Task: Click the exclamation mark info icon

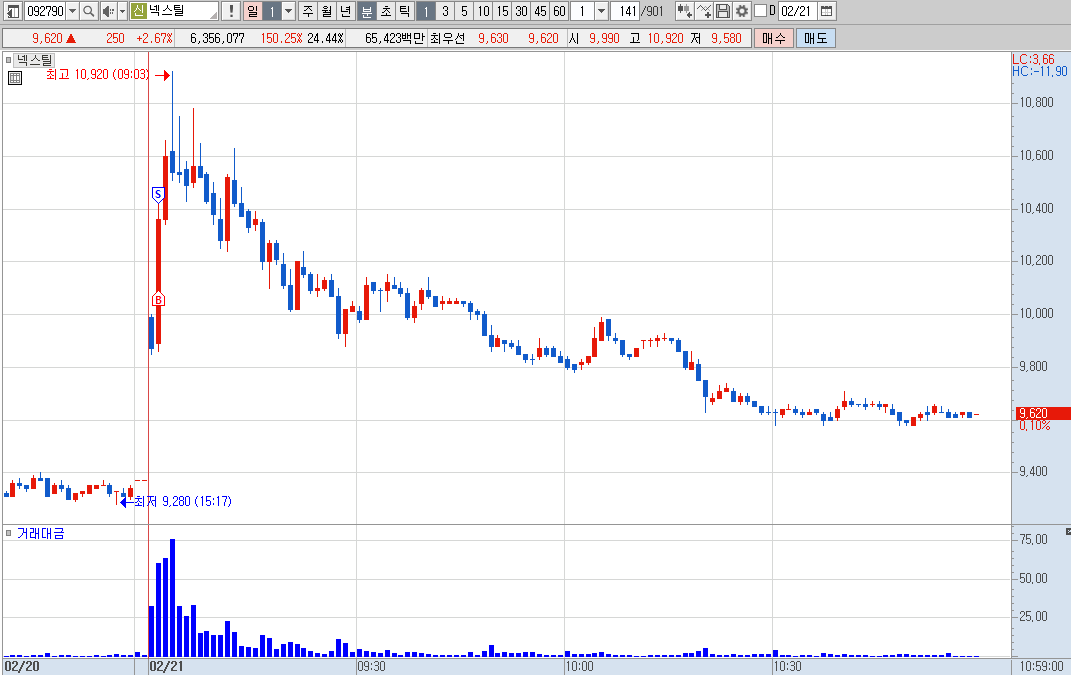Action: (231, 11)
